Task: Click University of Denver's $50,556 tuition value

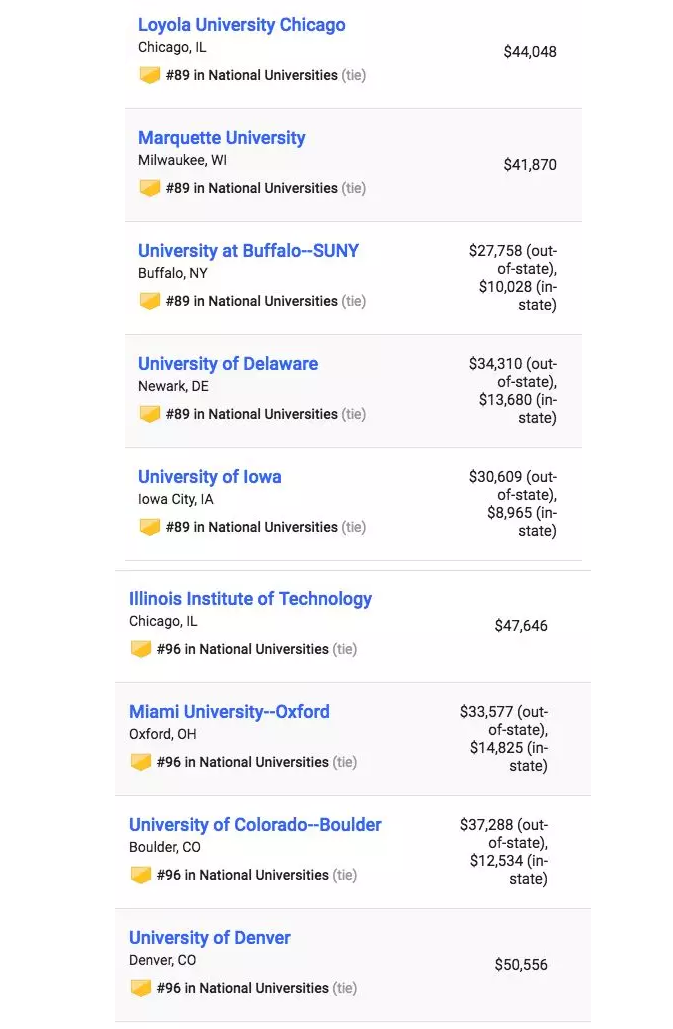Action: [x=521, y=964]
